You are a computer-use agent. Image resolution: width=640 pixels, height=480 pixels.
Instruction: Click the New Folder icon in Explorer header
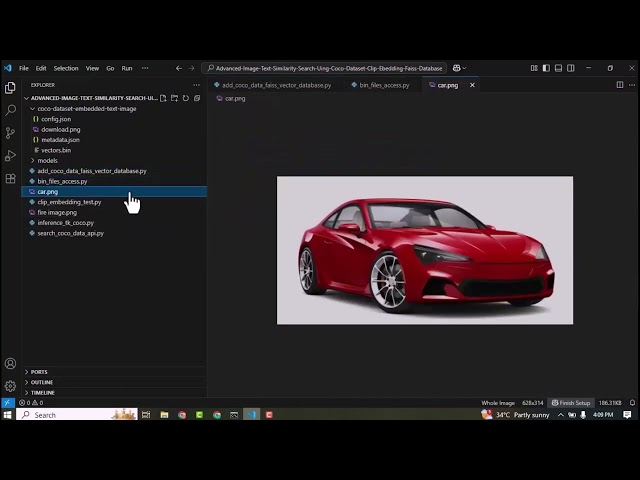click(175, 98)
